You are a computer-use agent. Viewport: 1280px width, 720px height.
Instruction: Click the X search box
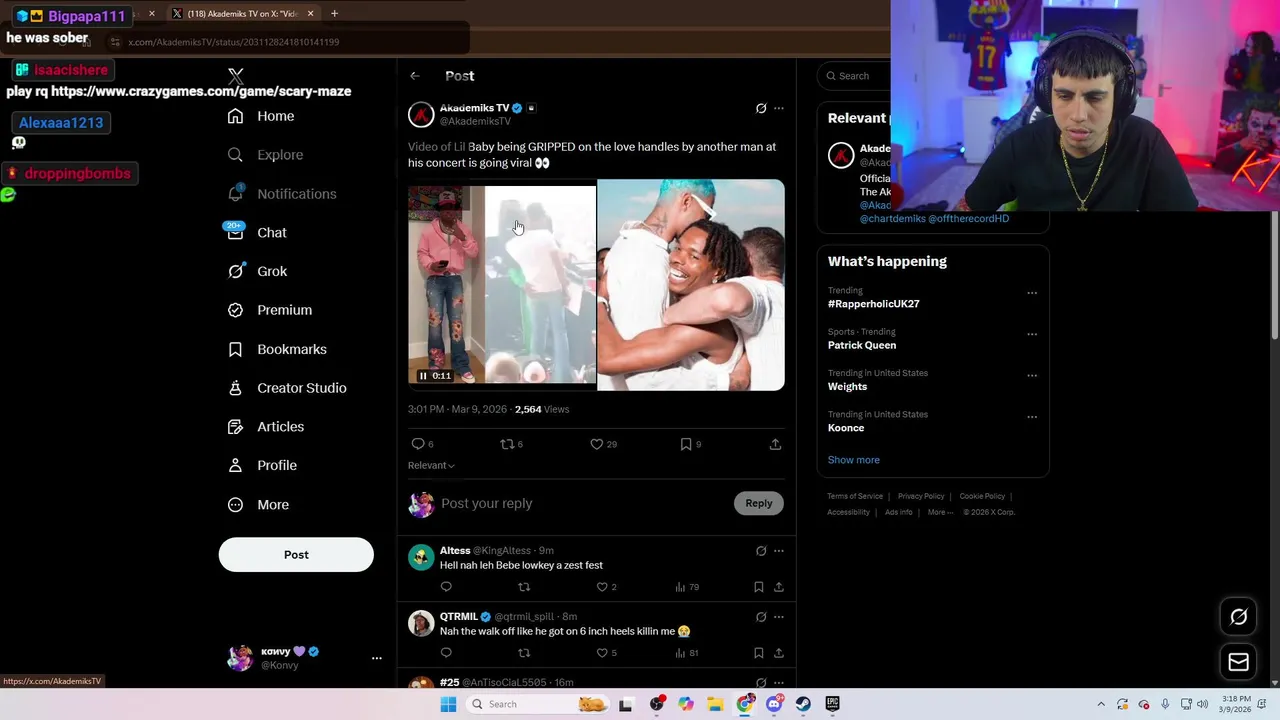pos(855,76)
